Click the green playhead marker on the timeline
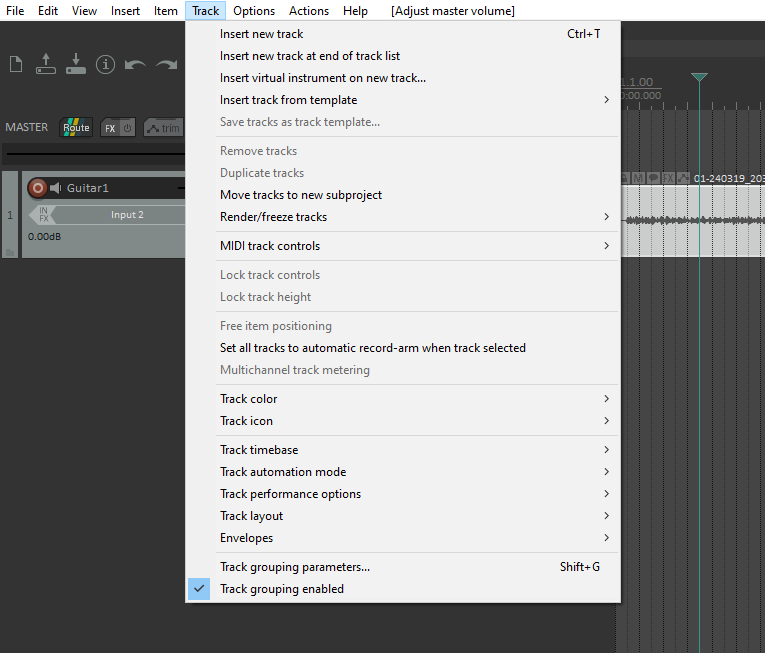Image resolution: width=765 pixels, height=653 pixels. (699, 78)
